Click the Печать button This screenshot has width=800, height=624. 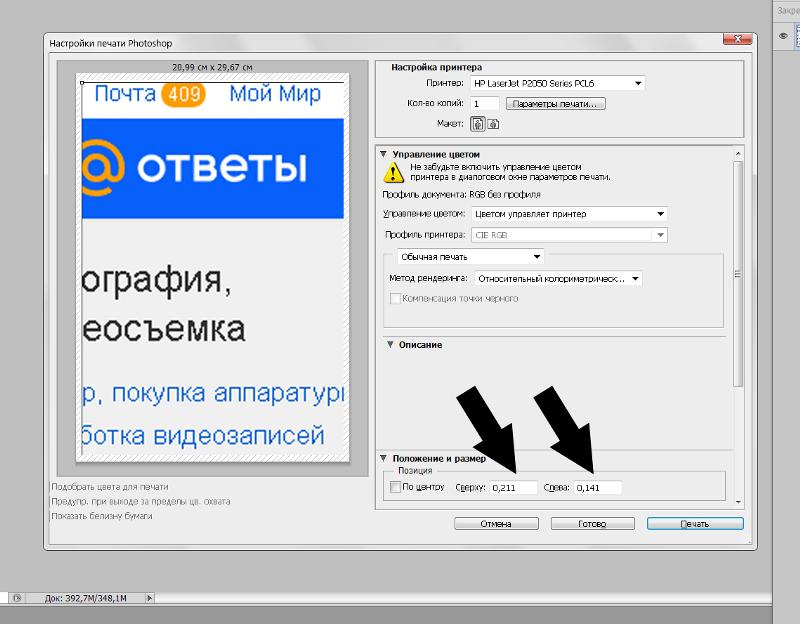click(x=695, y=523)
